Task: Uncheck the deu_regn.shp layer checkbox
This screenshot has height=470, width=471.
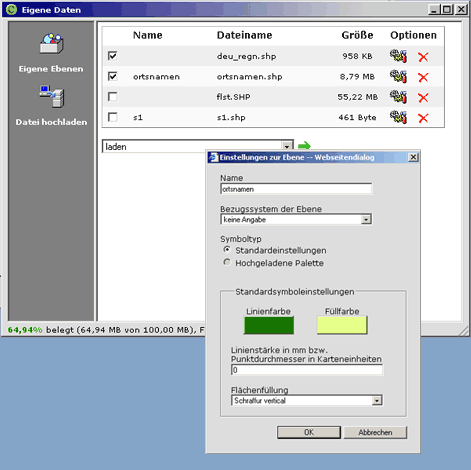Action: [x=113, y=56]
